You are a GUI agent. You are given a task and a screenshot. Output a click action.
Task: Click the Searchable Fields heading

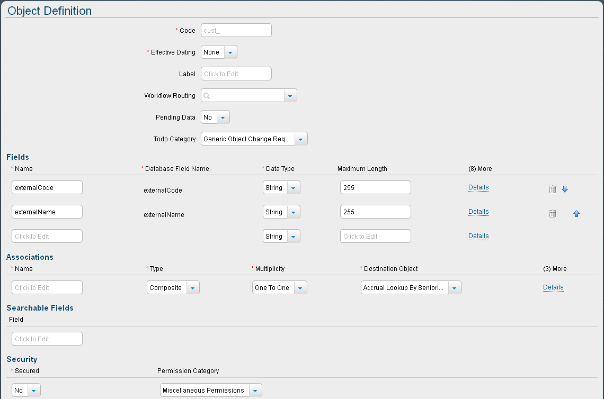[40, 308]
